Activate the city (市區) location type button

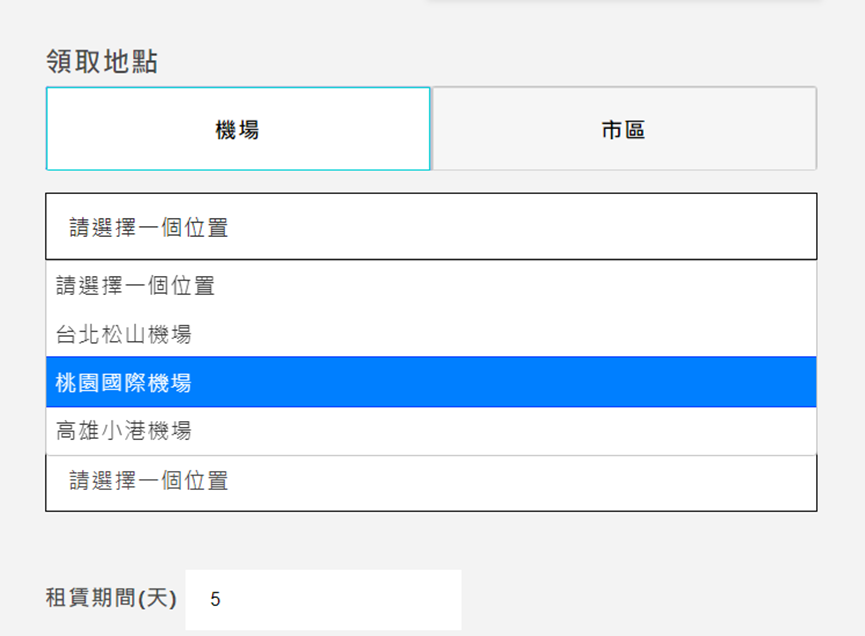(x=624, y=129)
